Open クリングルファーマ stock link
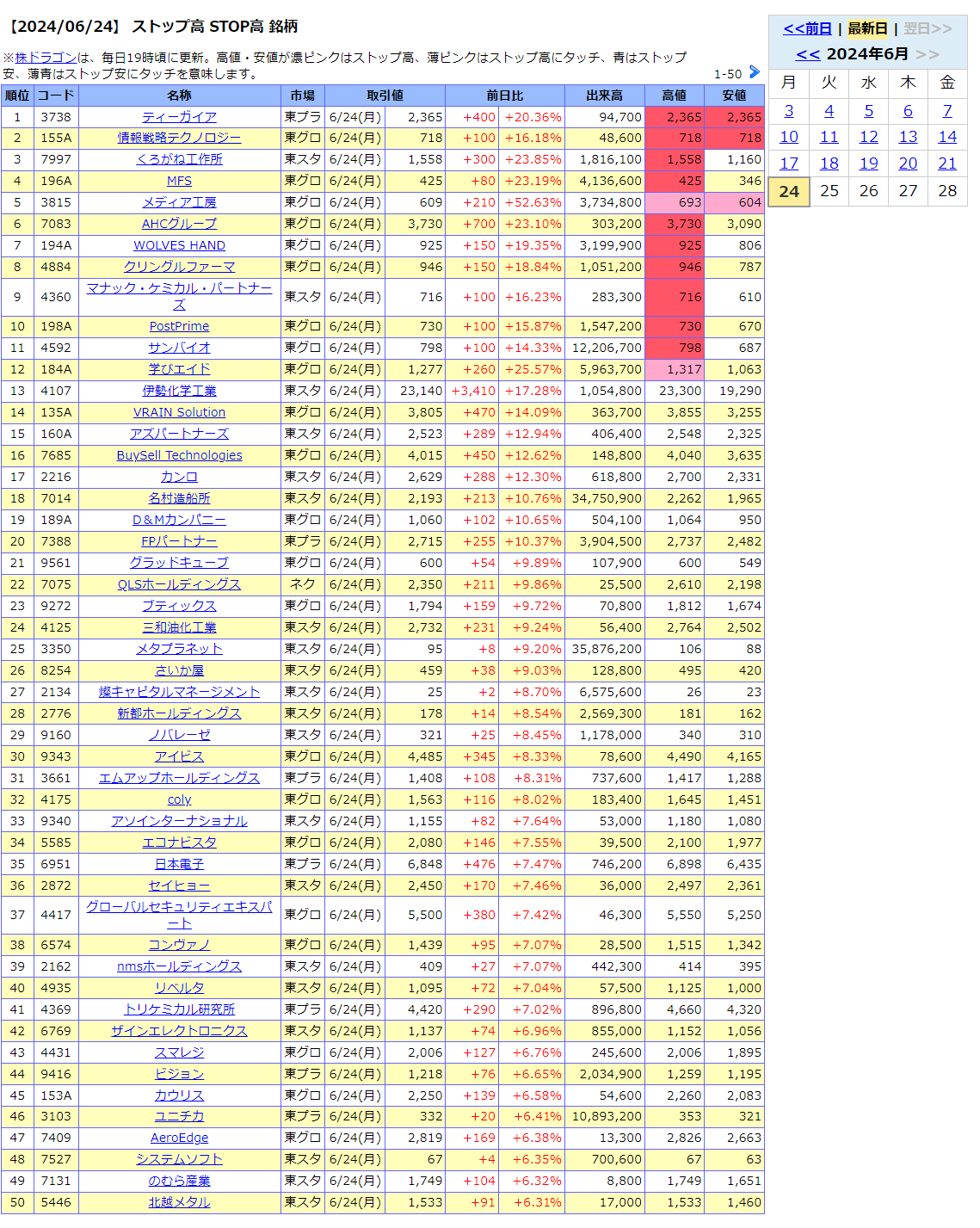980x1228 pixels. tap(179, 267)
